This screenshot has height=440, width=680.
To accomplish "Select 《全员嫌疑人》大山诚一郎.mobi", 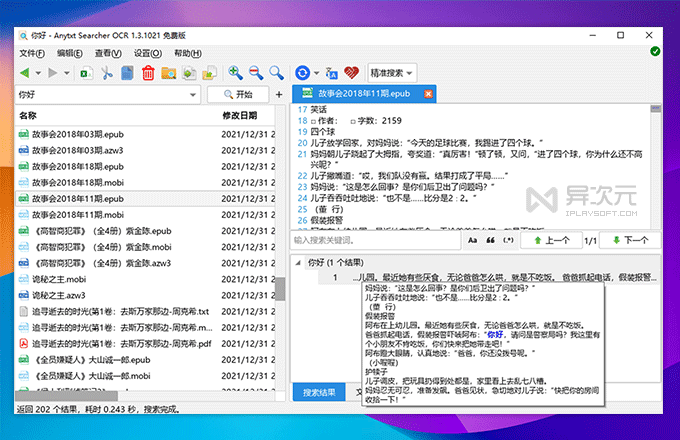I will click(x=145, y=376).
